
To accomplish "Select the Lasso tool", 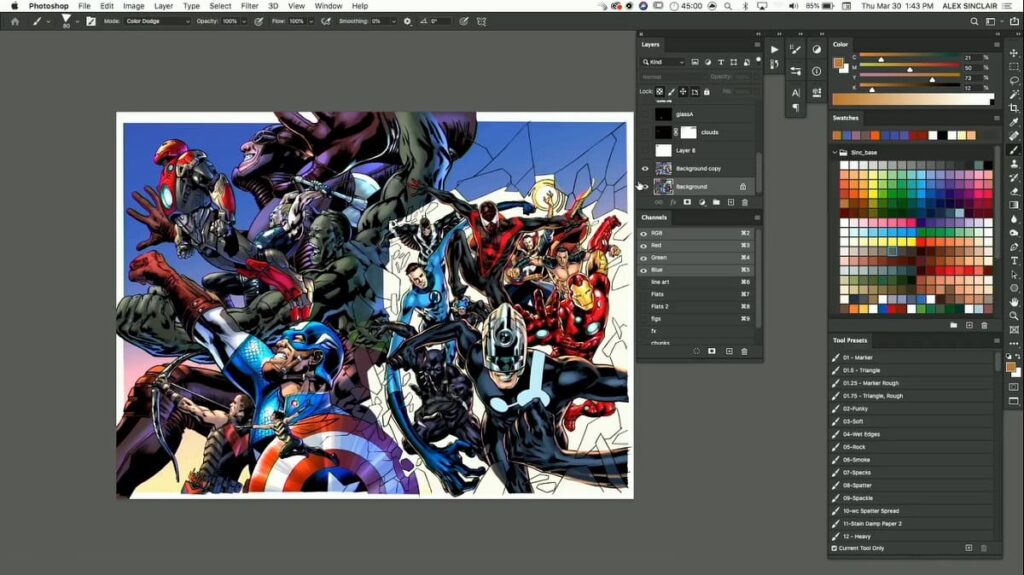I will pyautogui.click(x=1014, y=80).
